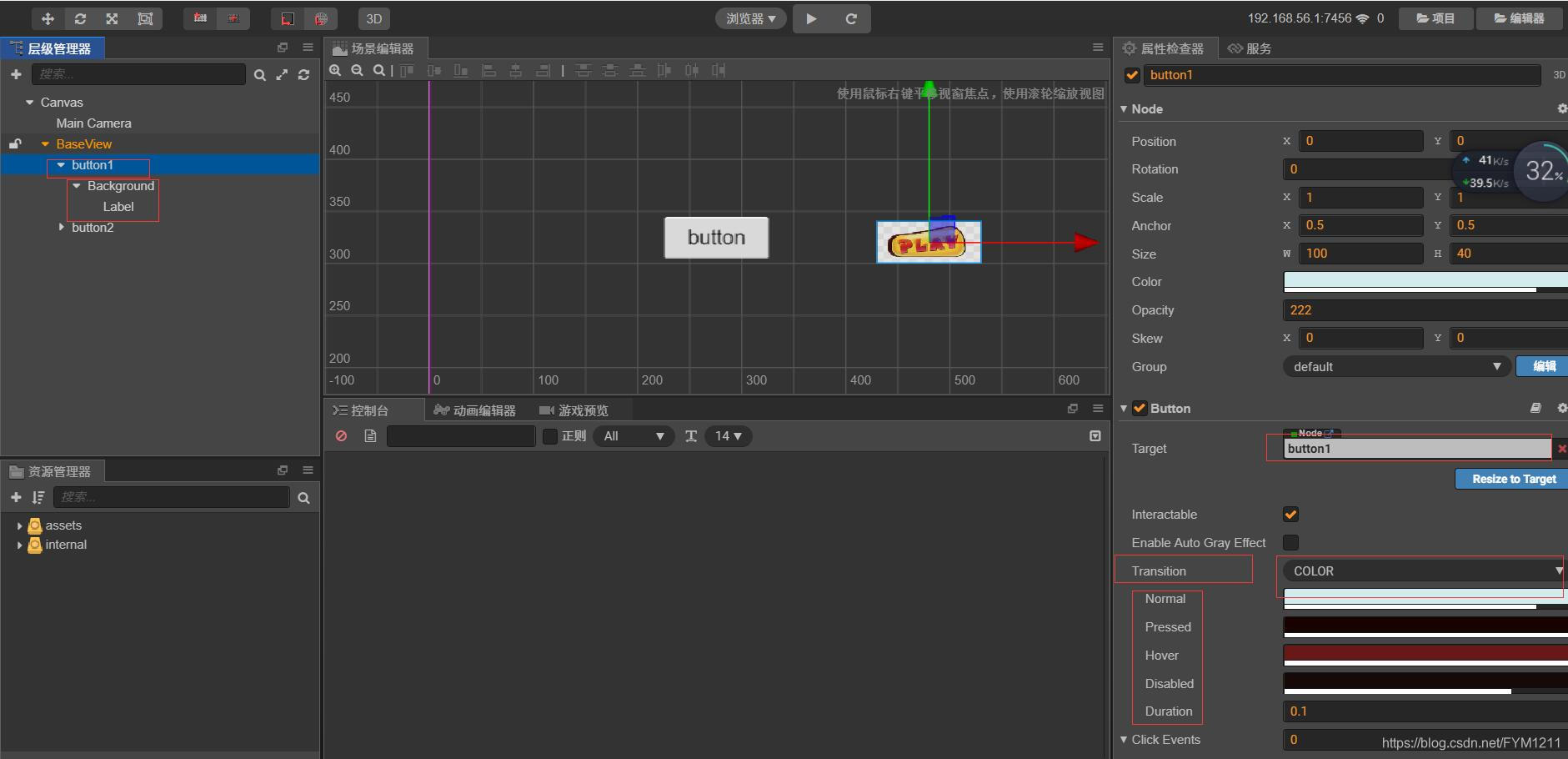The image size is (1568, 759).
Task: Click the asset search magnifier icon
Action: pos(303,498)
